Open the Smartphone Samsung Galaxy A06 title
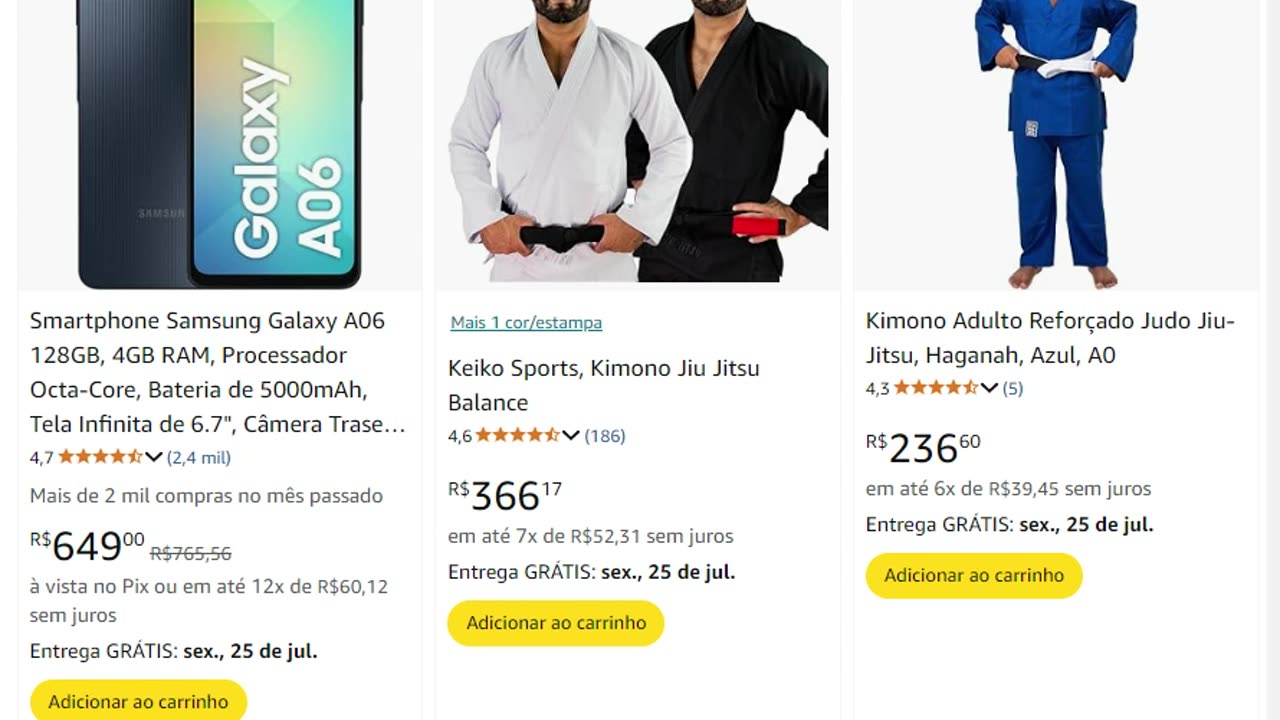This screenshot has height=720, width=1280. pos(218,373)
